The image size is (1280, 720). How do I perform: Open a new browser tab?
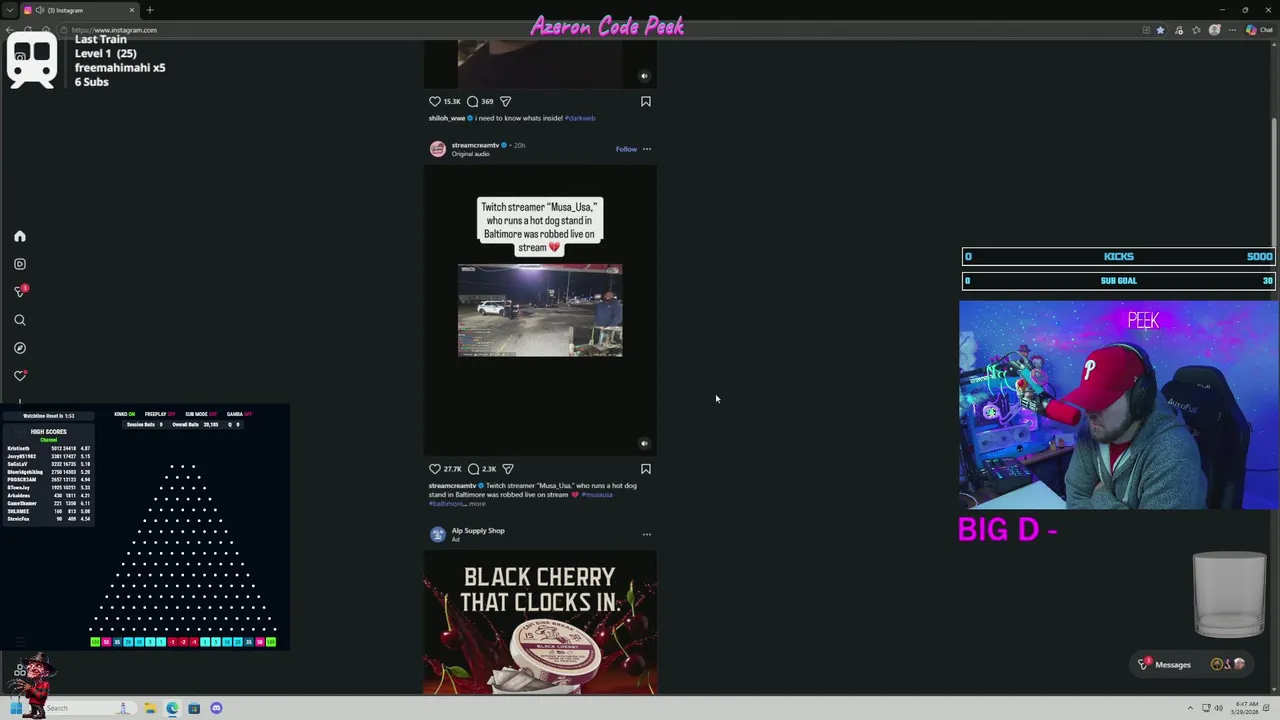[x=150, y=10]
